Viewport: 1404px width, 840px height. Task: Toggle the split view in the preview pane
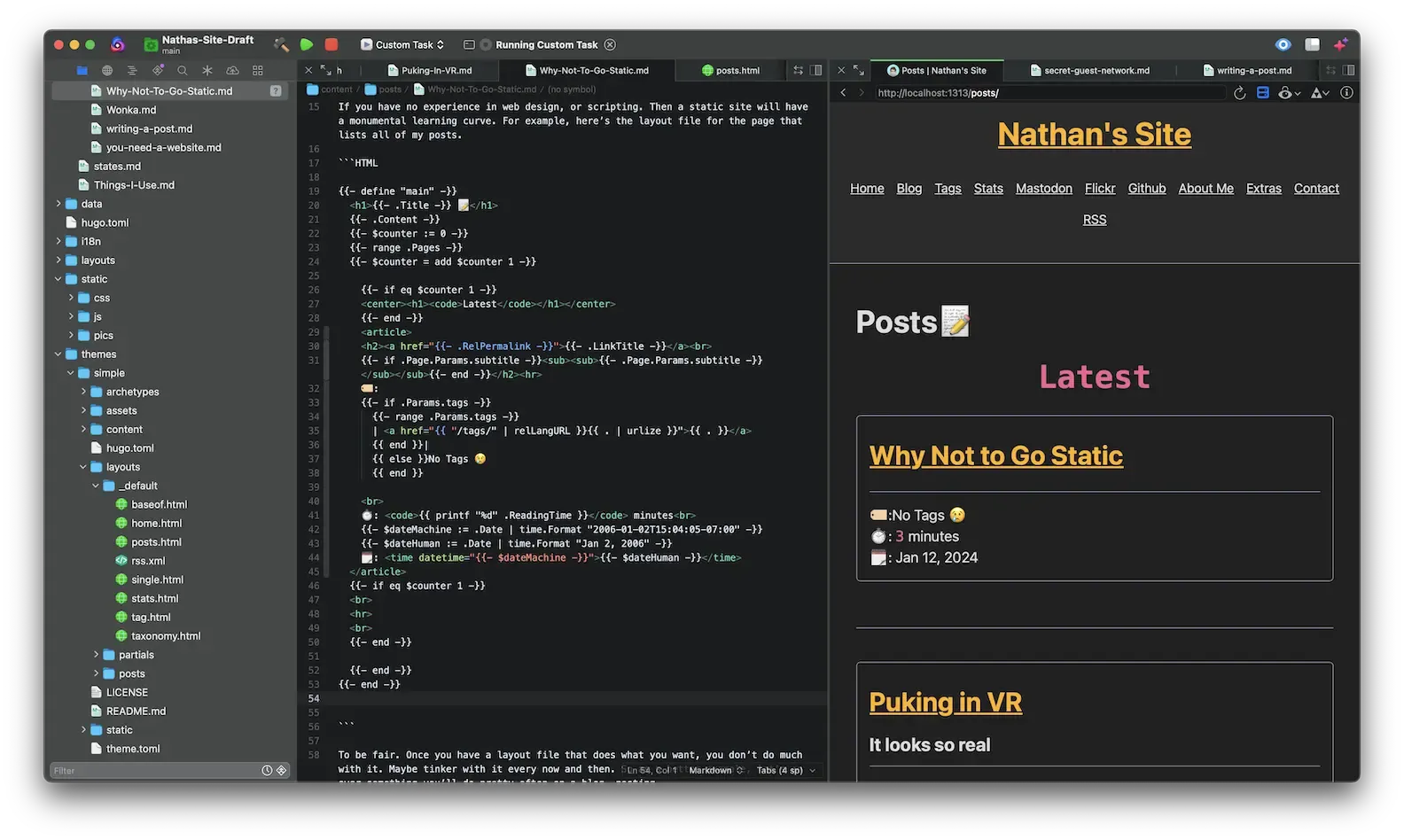[x=1348, y=70]
